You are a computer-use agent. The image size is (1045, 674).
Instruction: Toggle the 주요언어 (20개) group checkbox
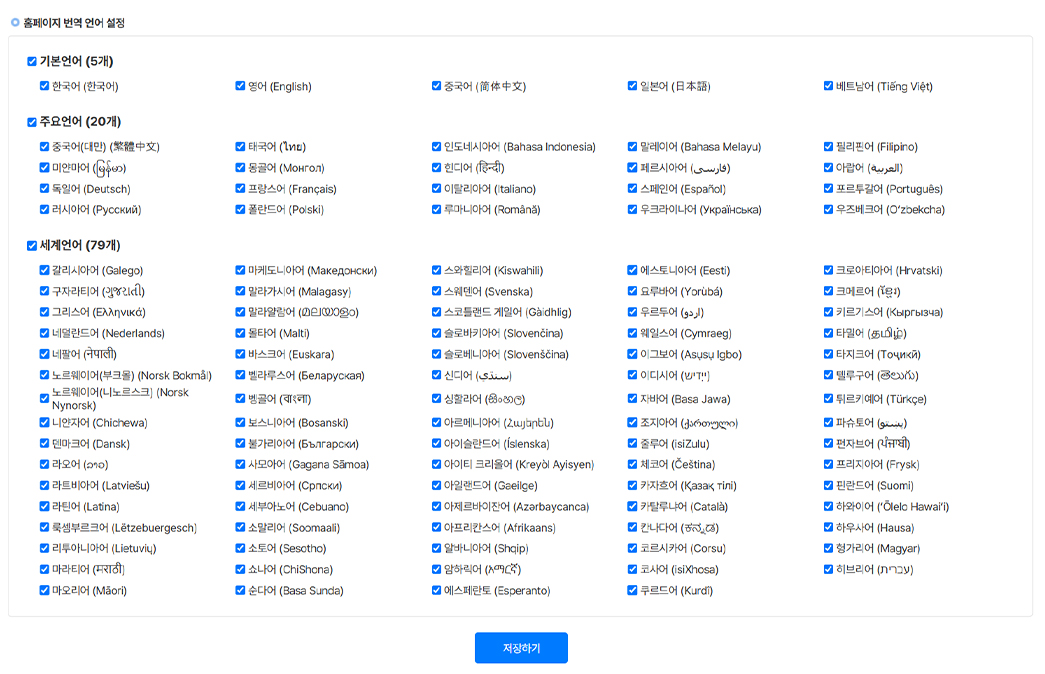(x=32, y=122)
